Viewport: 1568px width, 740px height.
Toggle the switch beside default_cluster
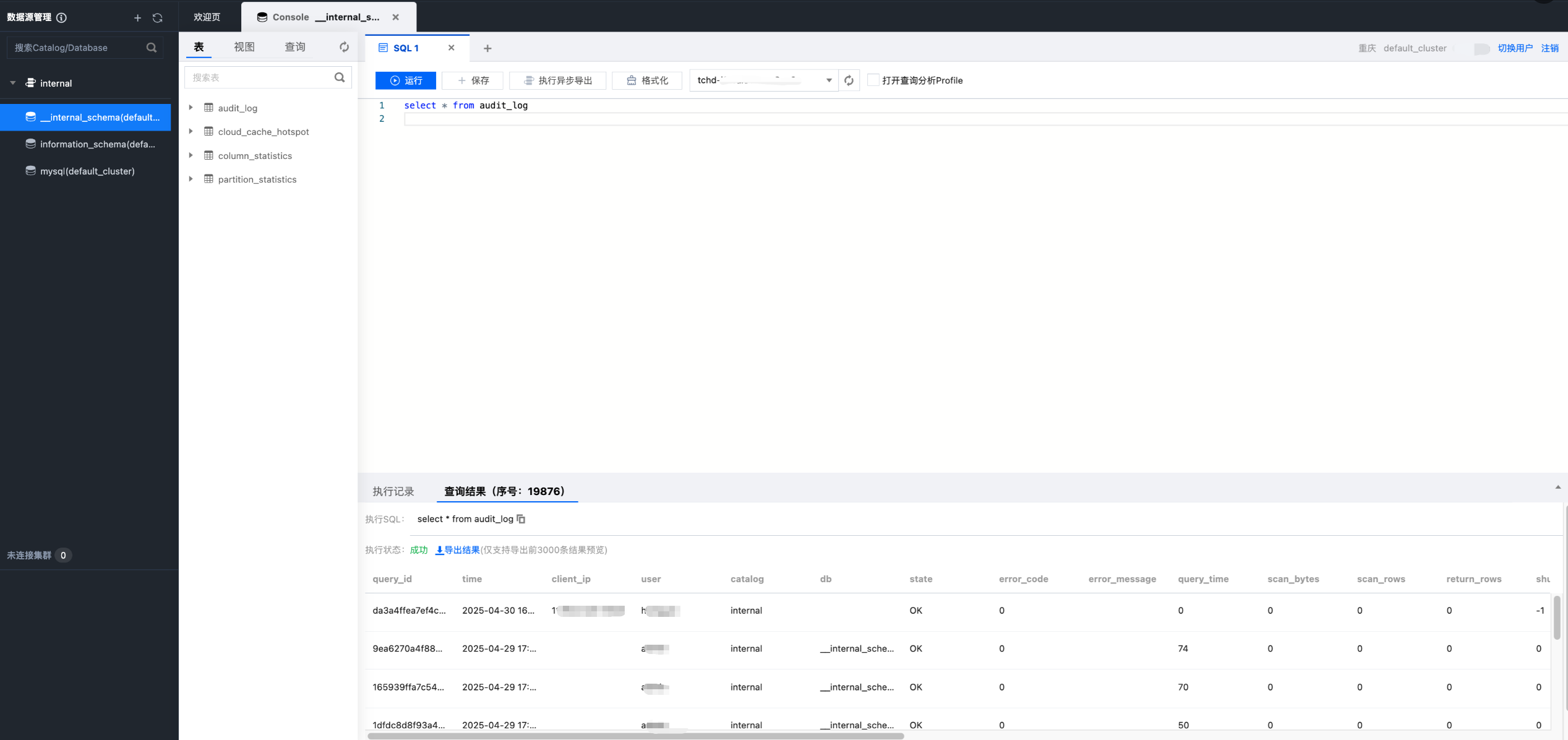pyautogui.click(x=1481, y=48)
